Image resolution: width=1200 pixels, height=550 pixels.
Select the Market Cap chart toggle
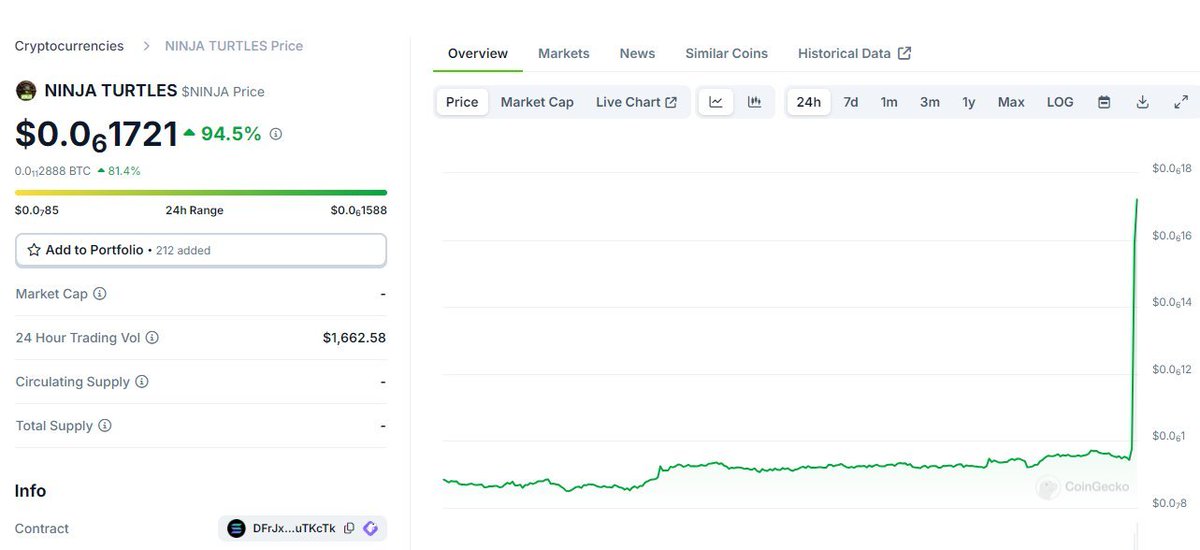click(537, 102)
